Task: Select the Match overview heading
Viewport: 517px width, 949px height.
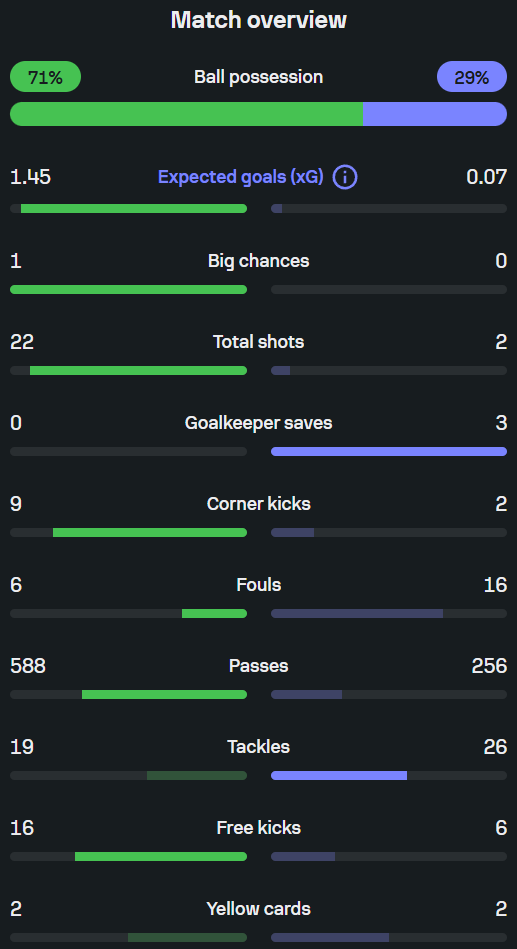Action: [x=258, y=20]
